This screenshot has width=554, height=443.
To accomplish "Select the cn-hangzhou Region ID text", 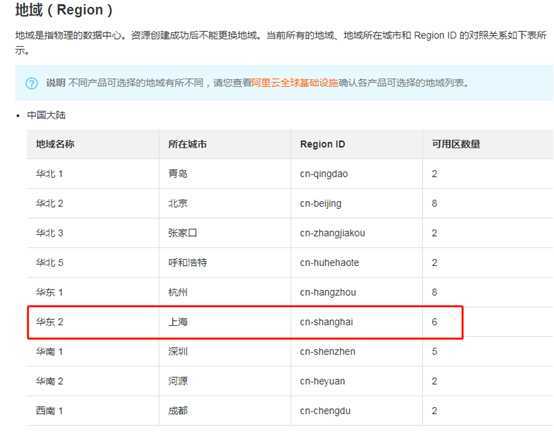I will 328,293.
